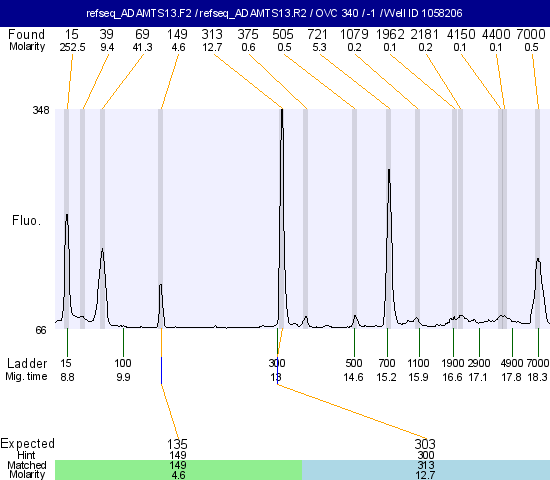The height and width of the screenshot is (480, 550).
Task: Click molarity value 252.5
Action: (72, 47)
